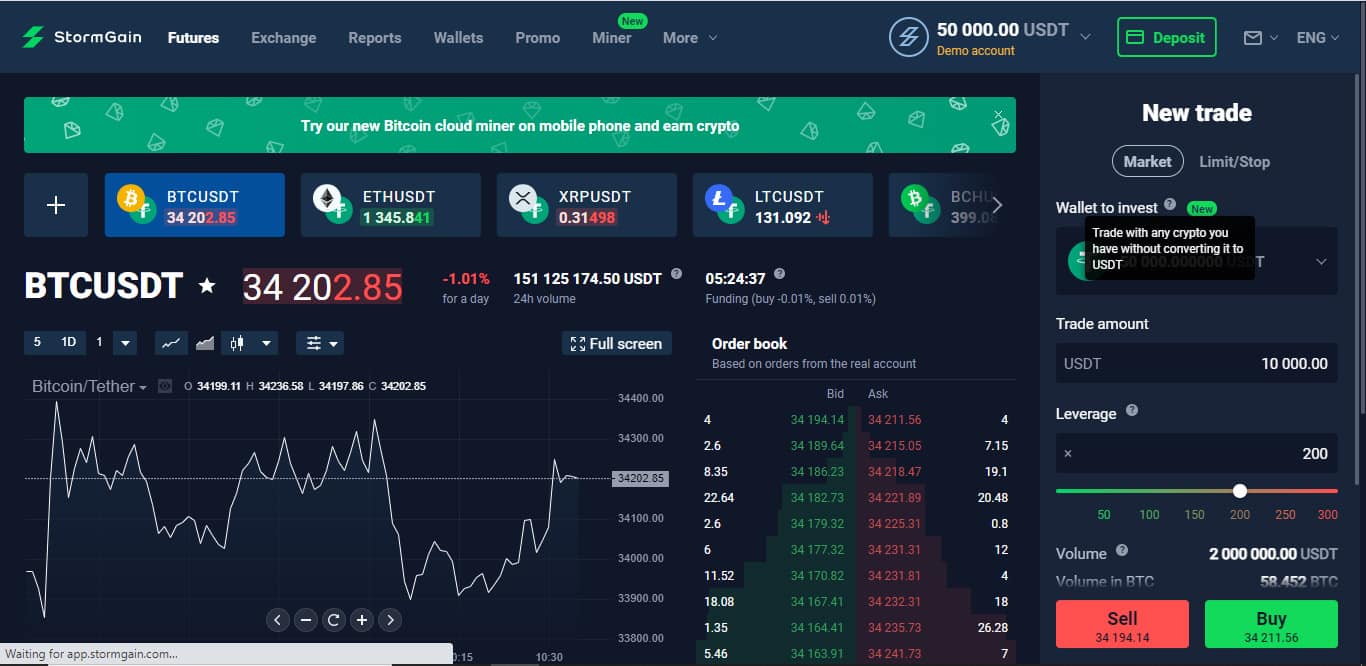Select the LTCUSDT instrument card
This screenshot has height=666, width=1366.
(x=782, y=205)
